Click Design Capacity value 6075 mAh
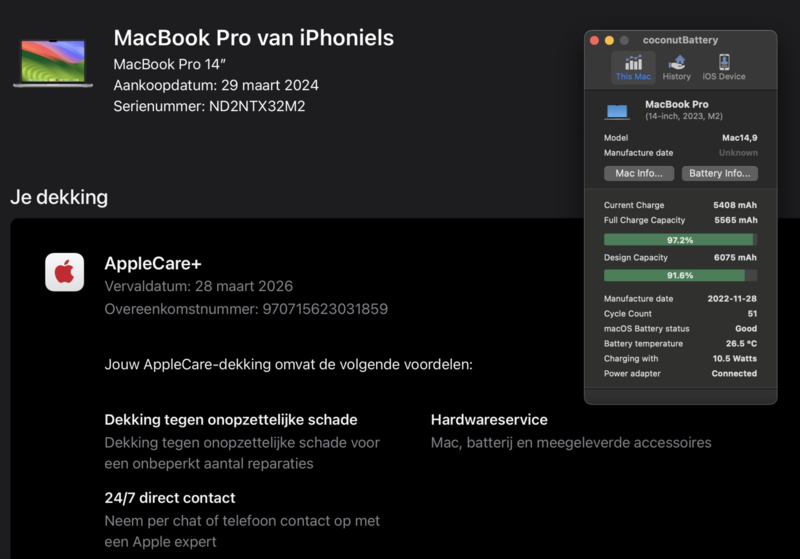Viewport: 800px width, 559px height. point(735,258)
